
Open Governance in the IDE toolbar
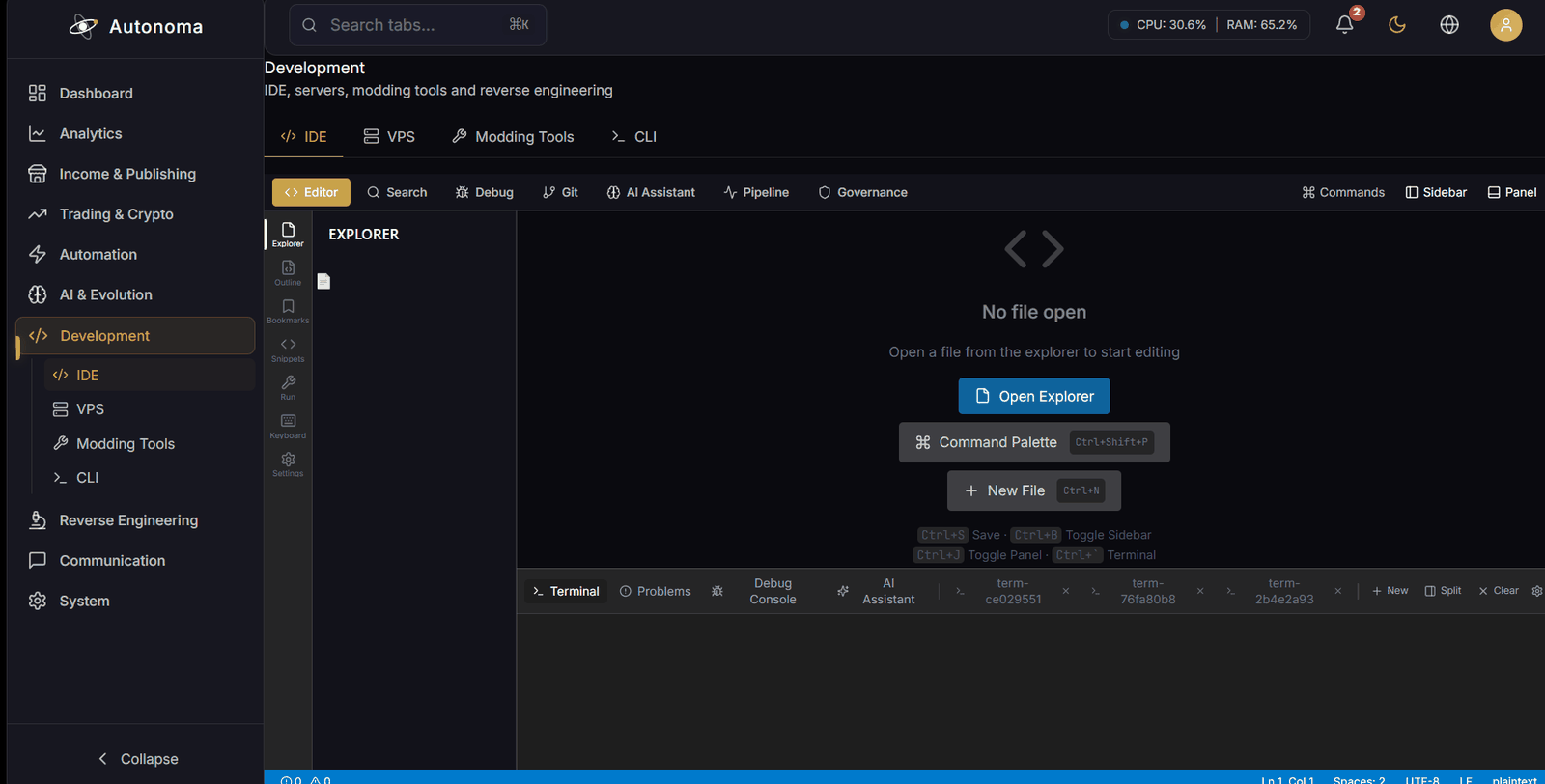(x=862, y=192)
